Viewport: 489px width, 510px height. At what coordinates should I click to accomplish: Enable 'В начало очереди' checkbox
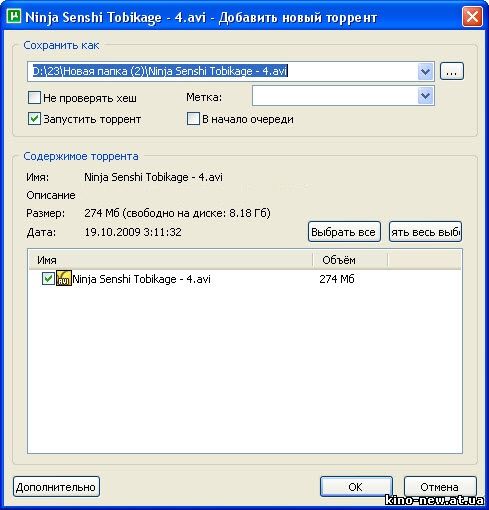point(193,119)
